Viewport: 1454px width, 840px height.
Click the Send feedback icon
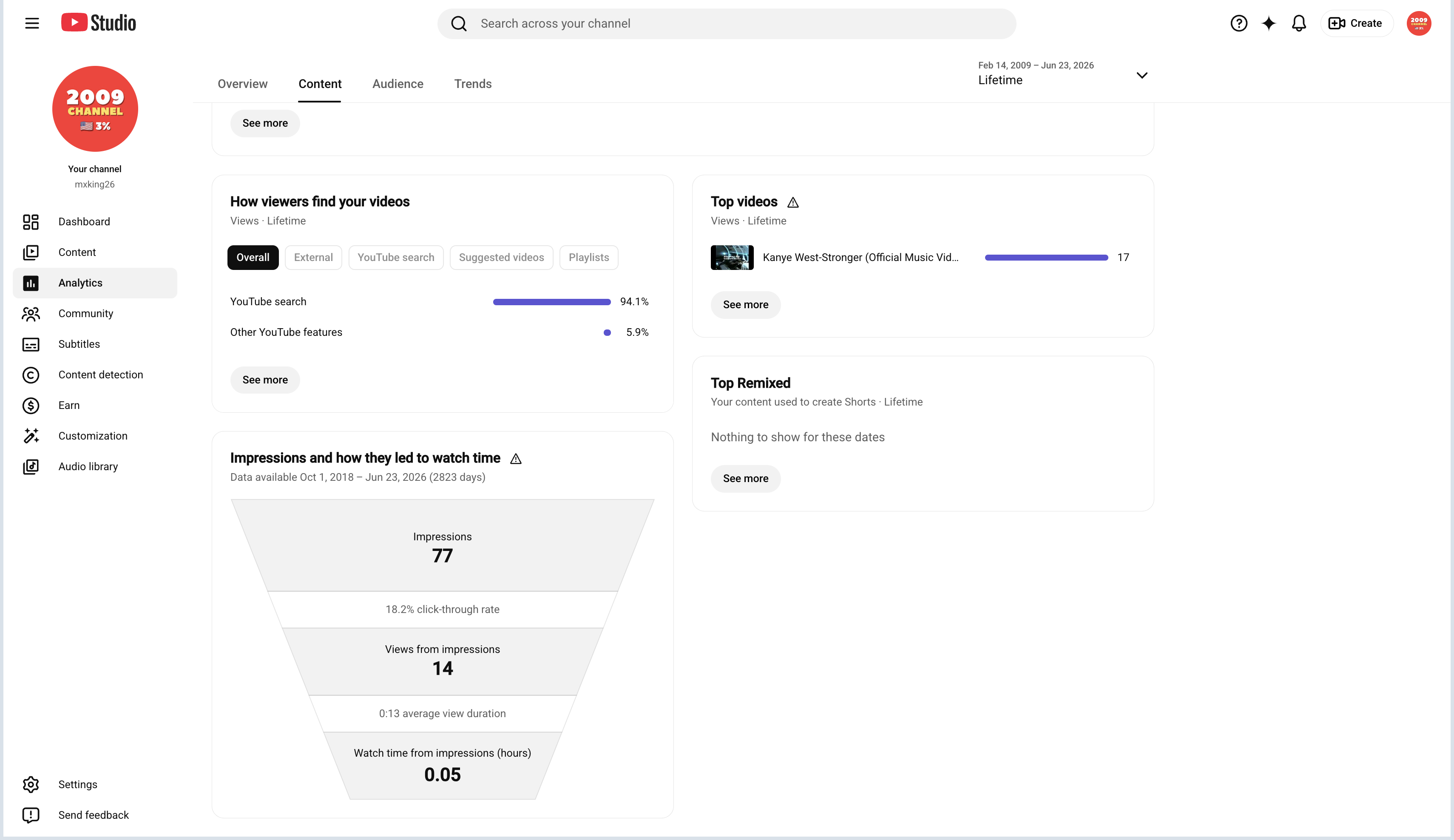click(x=31, y=814)
